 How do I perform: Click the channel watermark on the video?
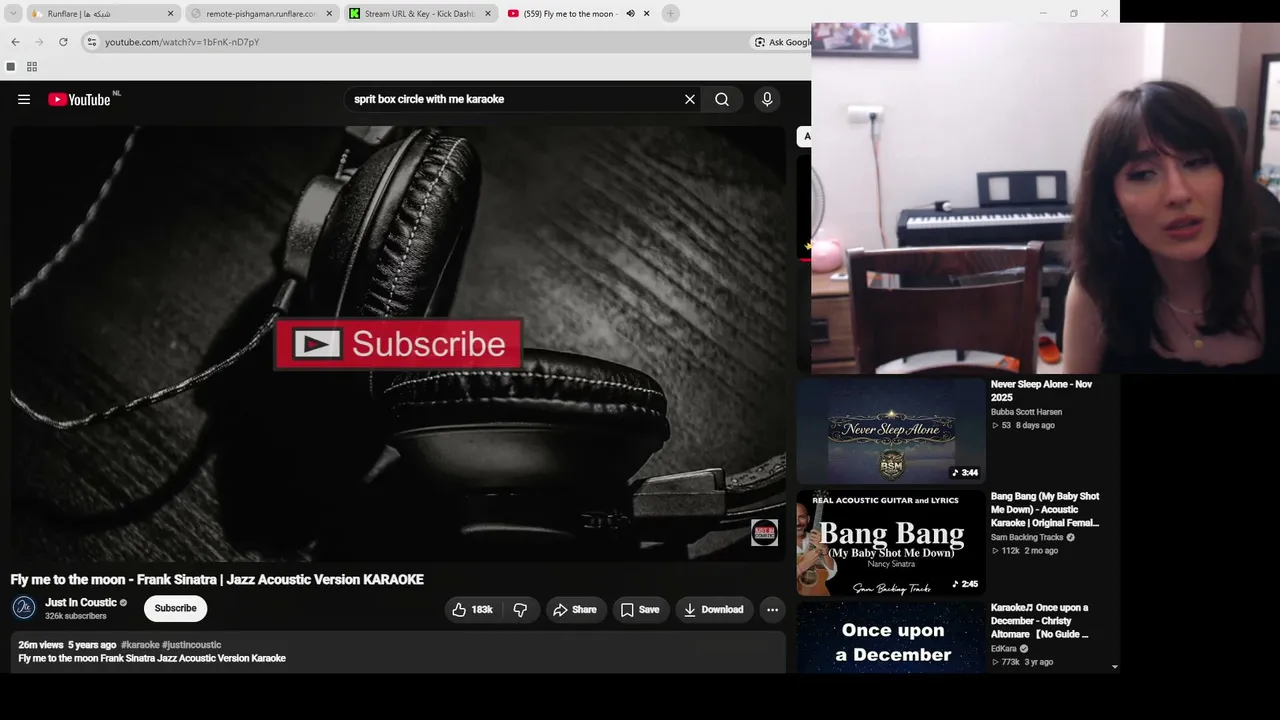764,532
